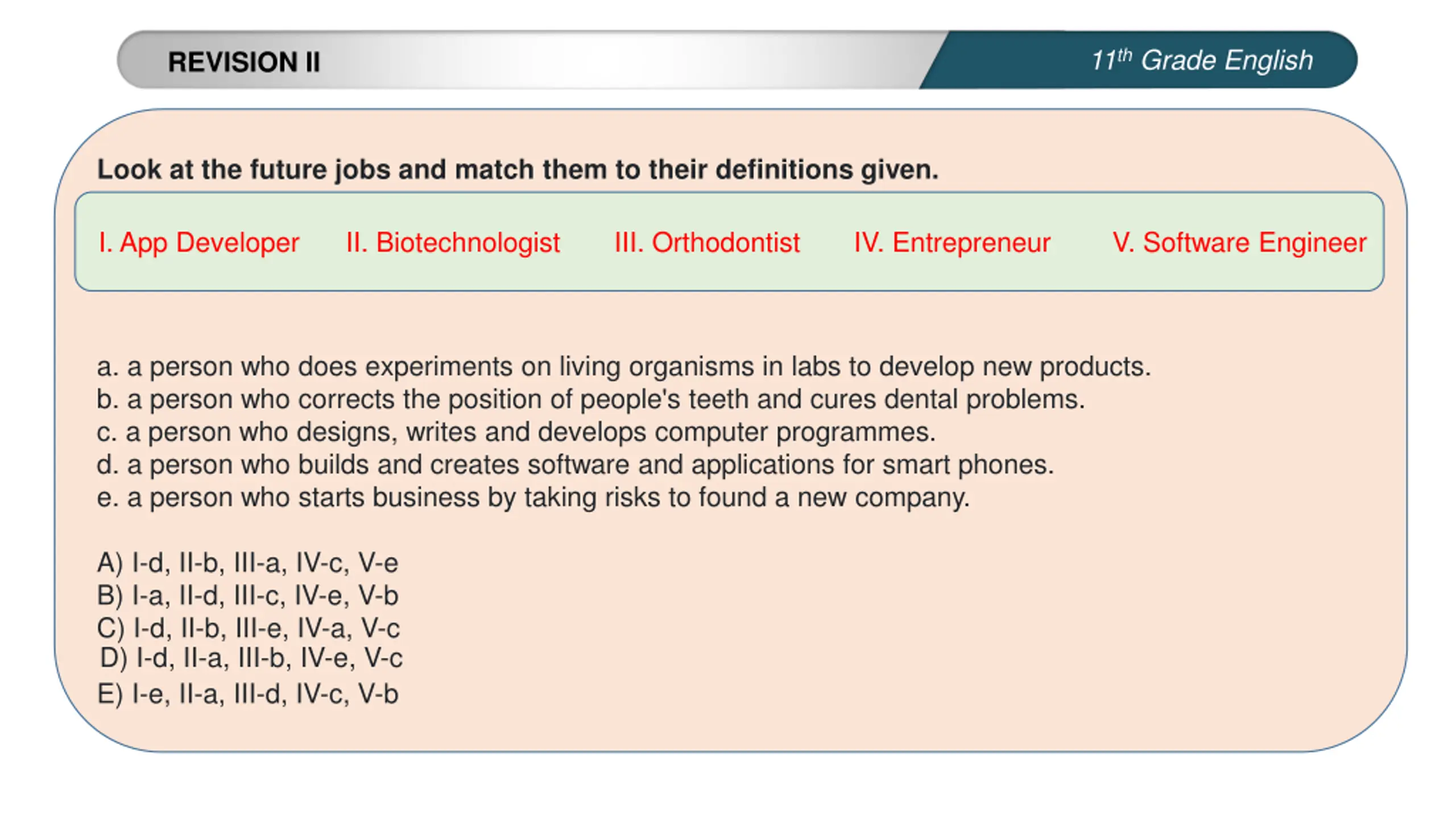Select the Entrepreneur job label
This screenshot has height=819, width=1456.
pos(952,243)
